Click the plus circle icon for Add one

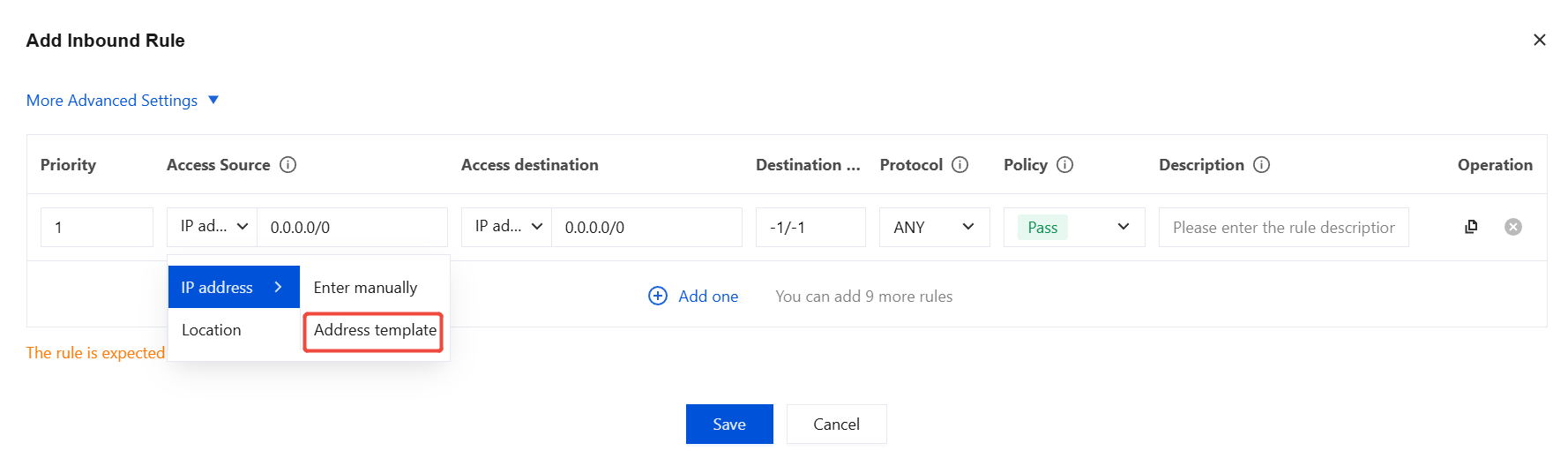(x=658, y=296)
